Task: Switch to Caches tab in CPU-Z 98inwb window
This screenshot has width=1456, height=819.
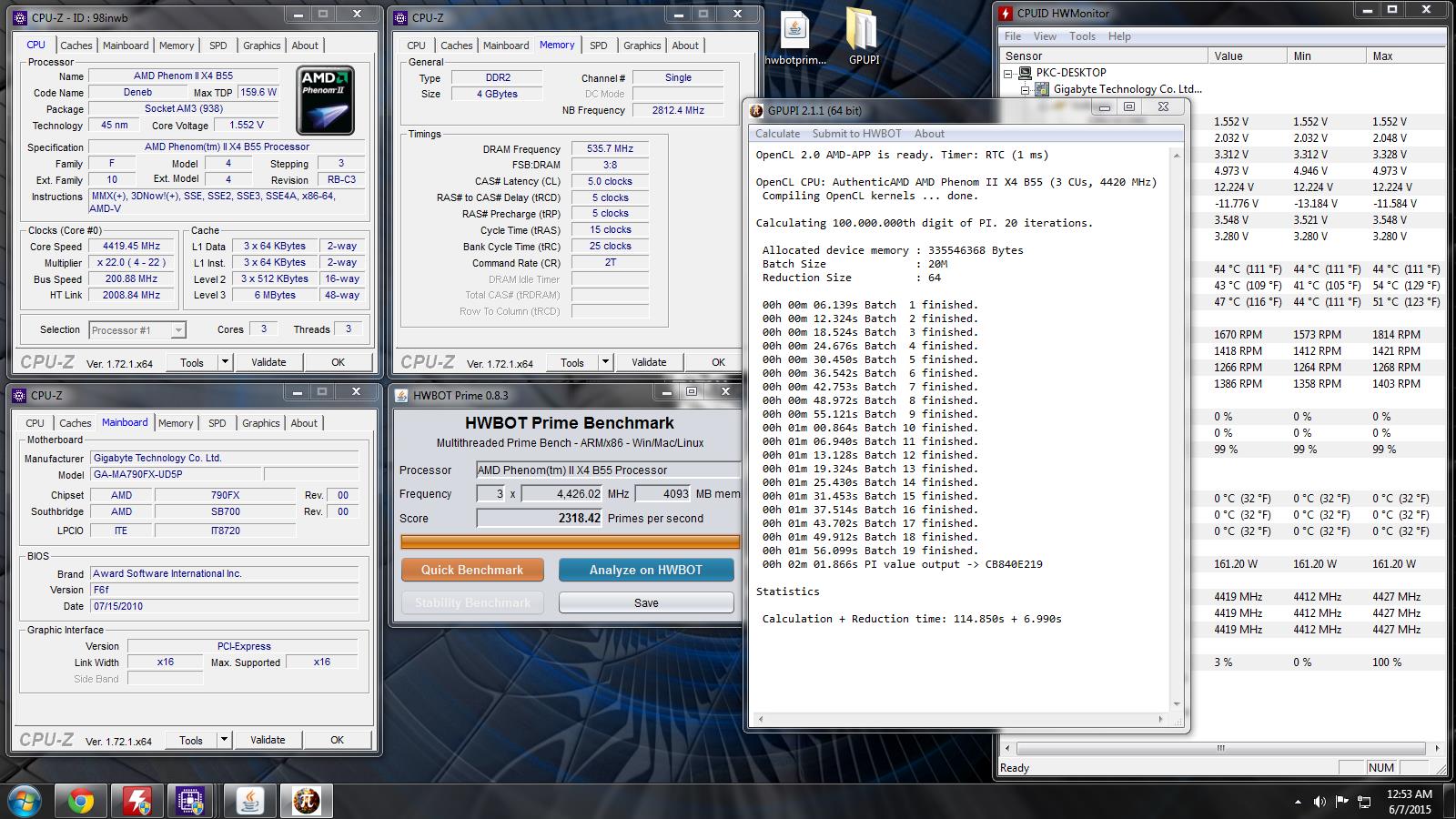Action: point(76,45)
